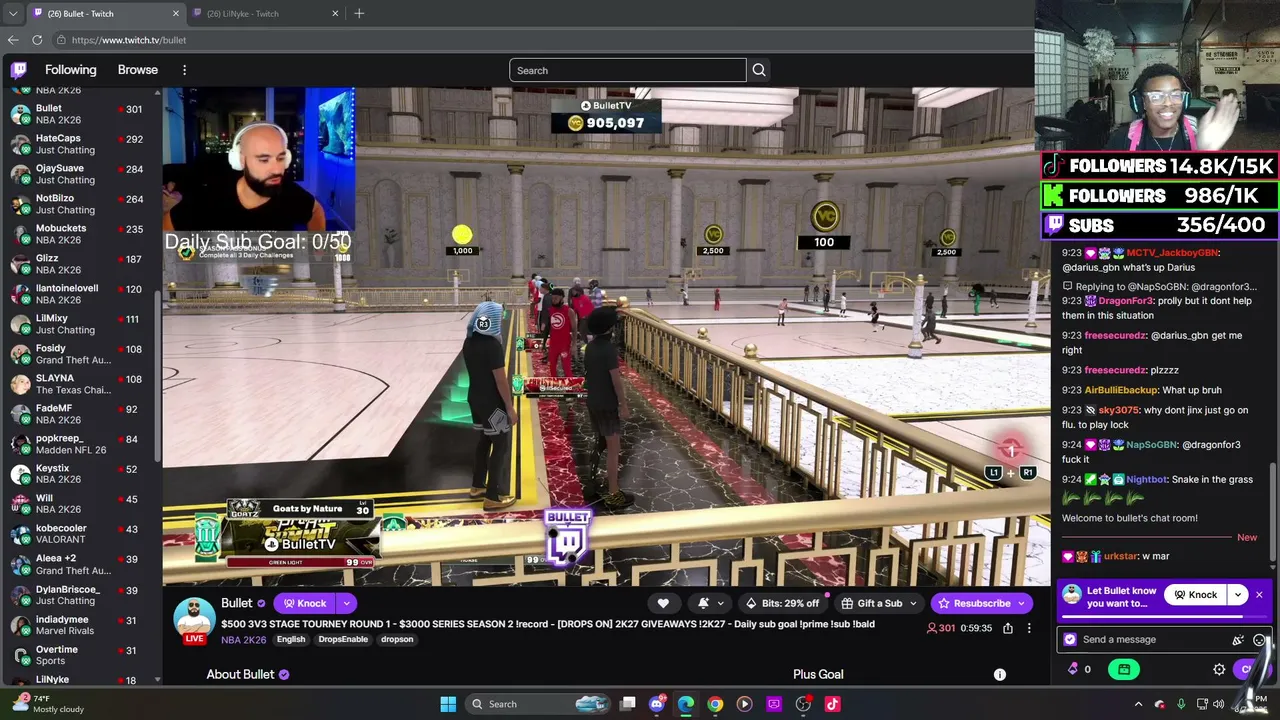Open a new browser tab

coord(359,13)
